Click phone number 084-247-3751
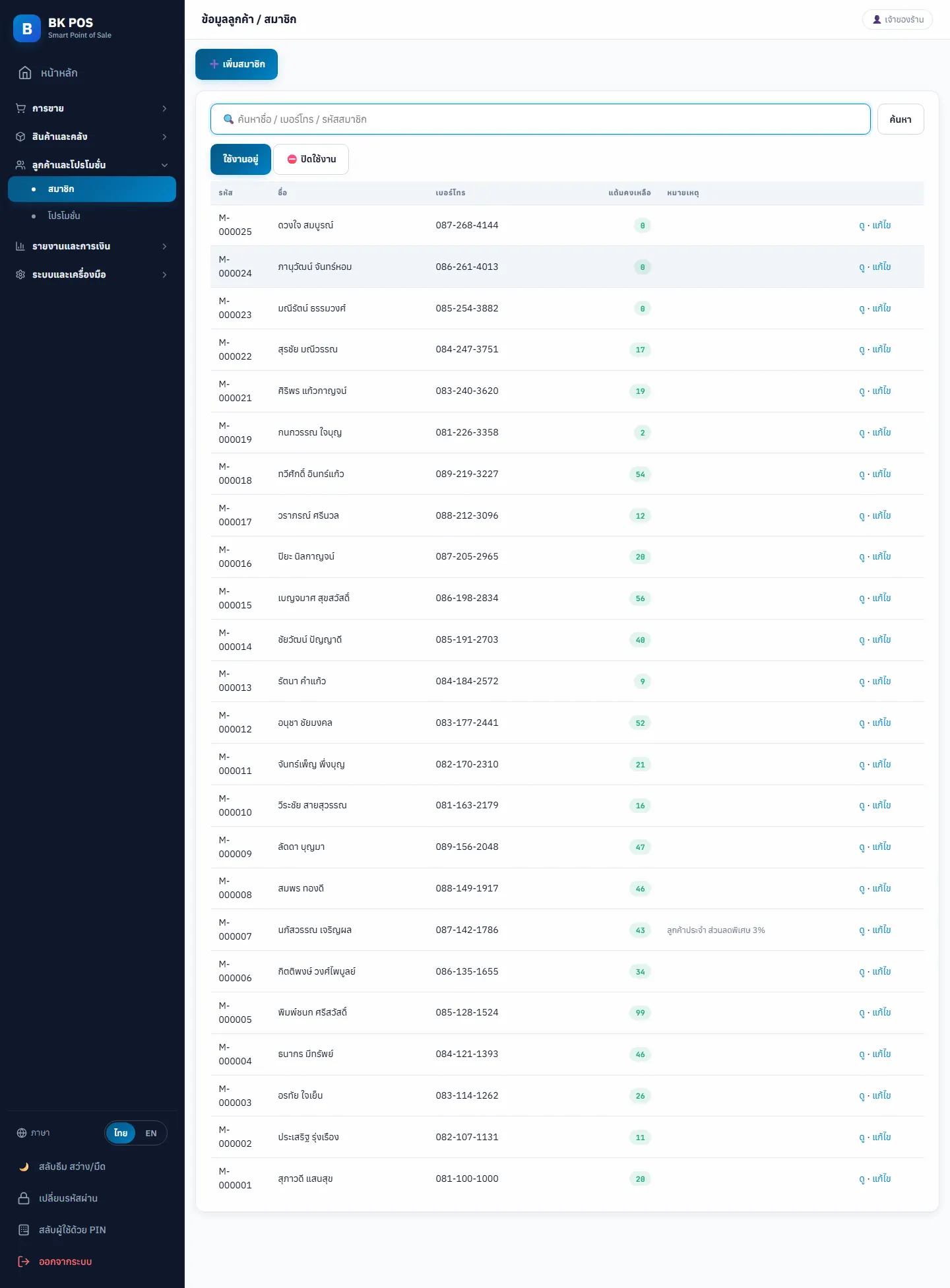 (467, 350)
